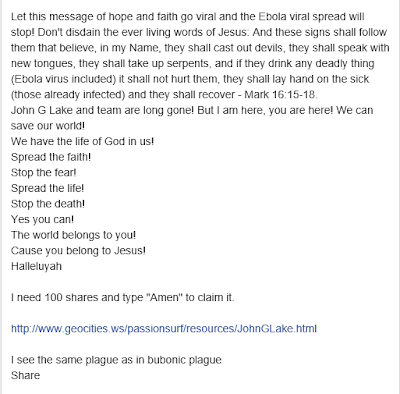This screenshot has width=400, height=394.
Task: Click the line "The world belongs to you!"
Action: (73, 235)
